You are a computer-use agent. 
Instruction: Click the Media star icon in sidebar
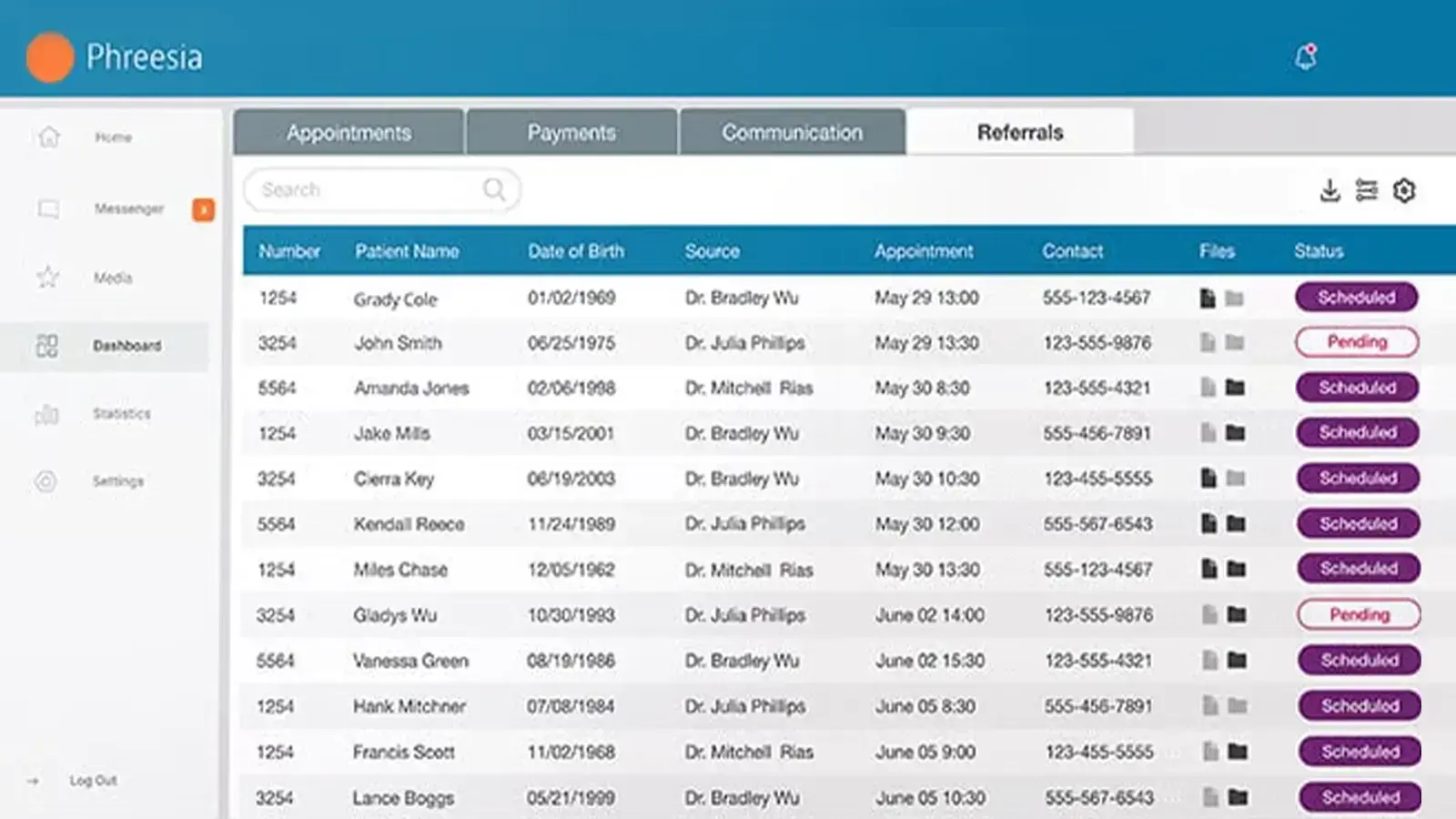[47, 277]
